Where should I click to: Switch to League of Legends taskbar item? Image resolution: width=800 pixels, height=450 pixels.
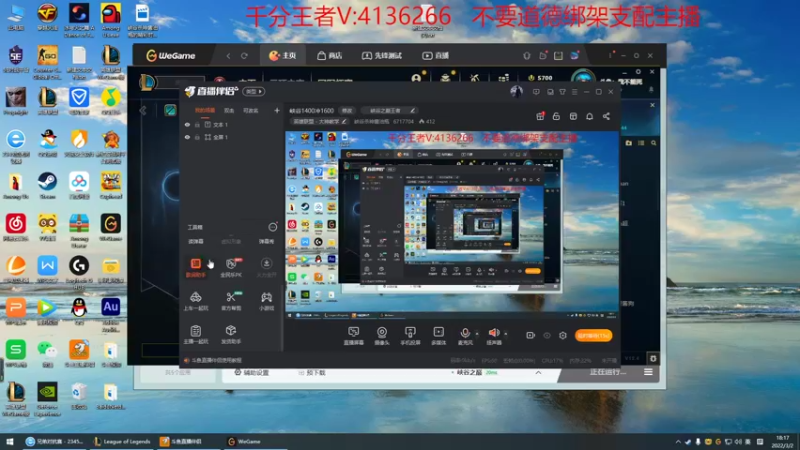(122, 441)
